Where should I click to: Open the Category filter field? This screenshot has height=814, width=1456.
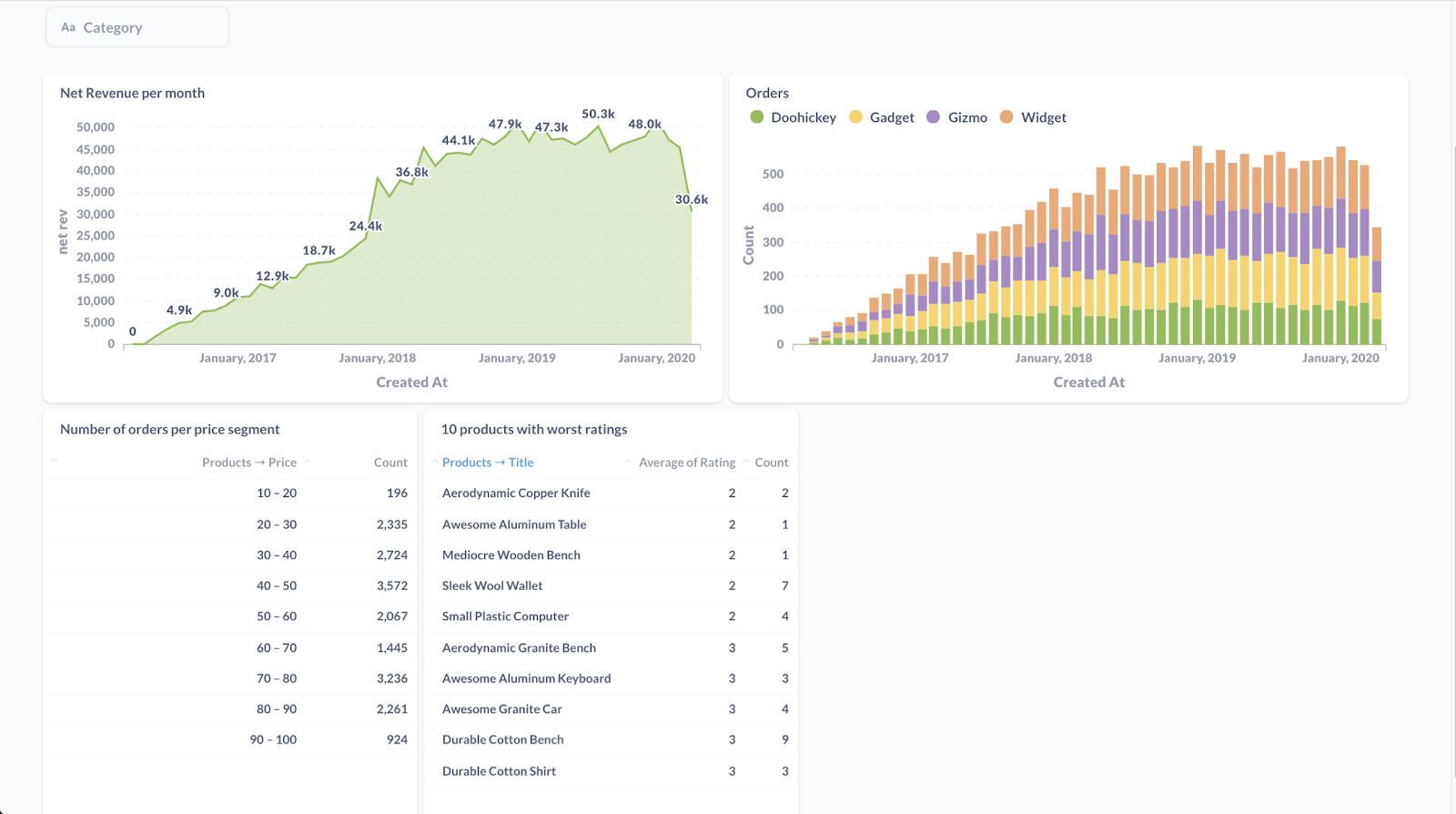click(x=137, y=27)
